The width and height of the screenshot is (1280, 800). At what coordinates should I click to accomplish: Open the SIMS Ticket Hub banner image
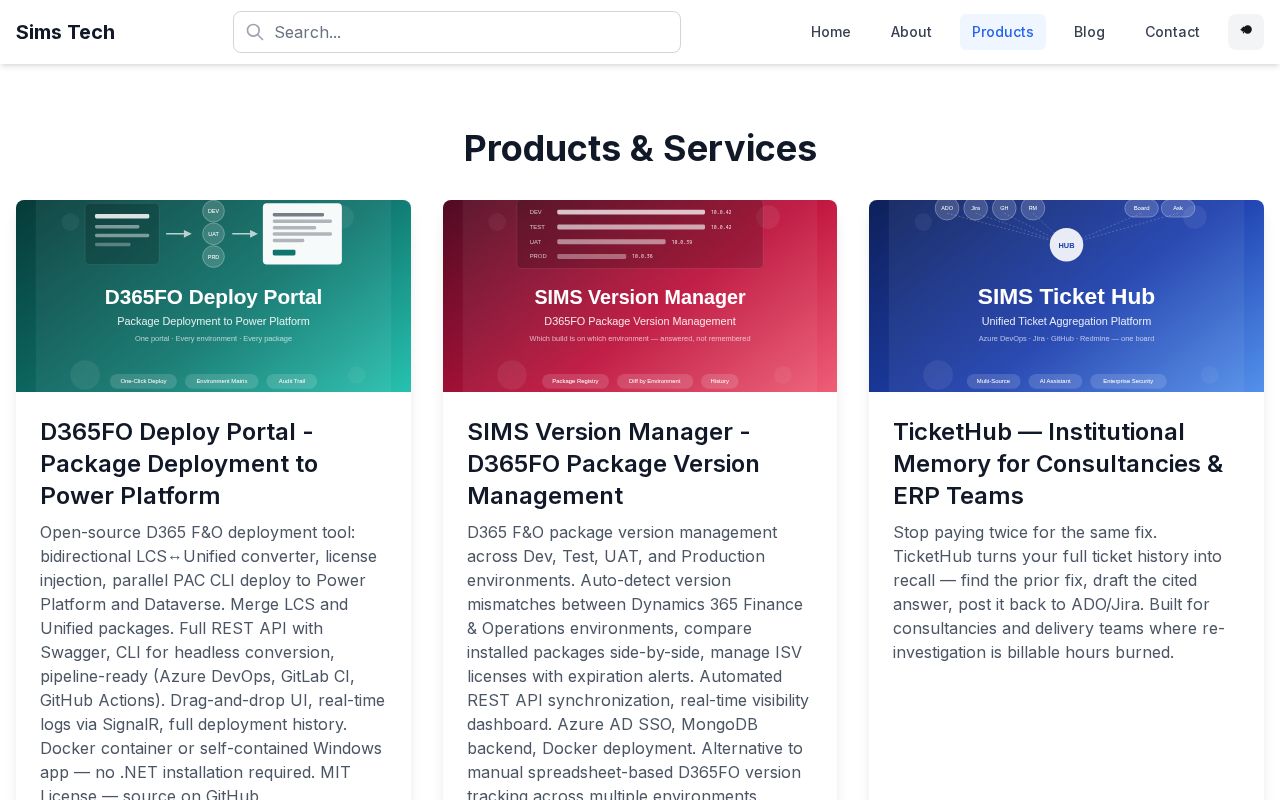(x=1066, y=296)
